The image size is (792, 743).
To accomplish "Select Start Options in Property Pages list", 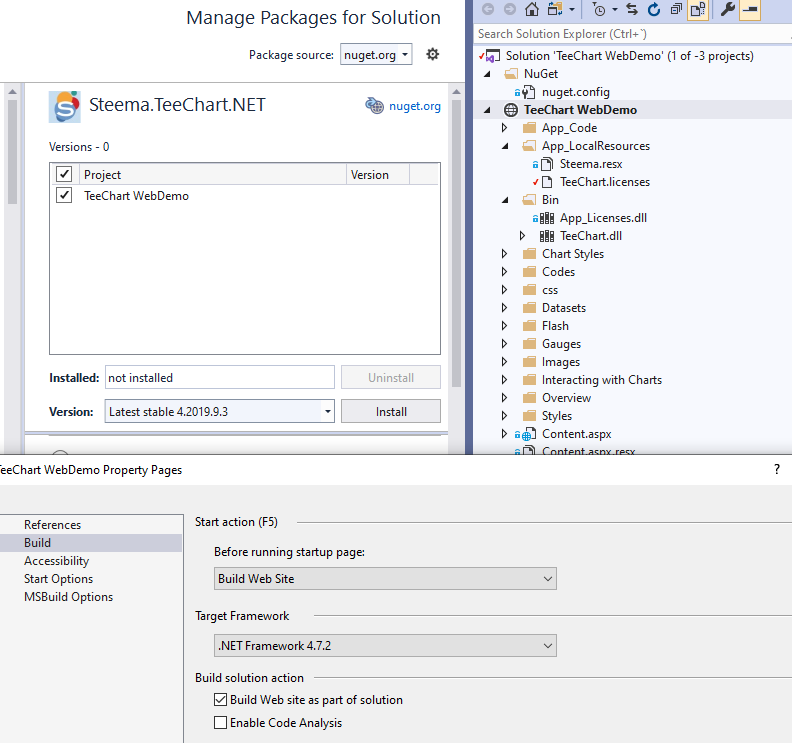I will pyautogui.click(x=59, y=579).
